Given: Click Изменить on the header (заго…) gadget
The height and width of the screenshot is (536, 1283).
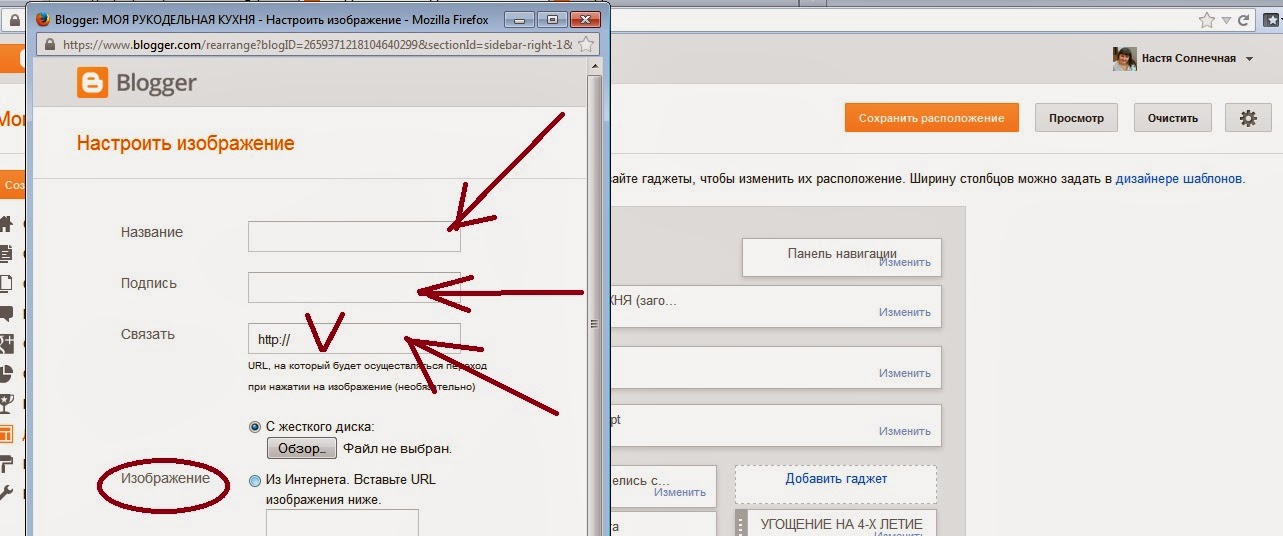Looking at the screenshot, I should [x=905, y=312].
